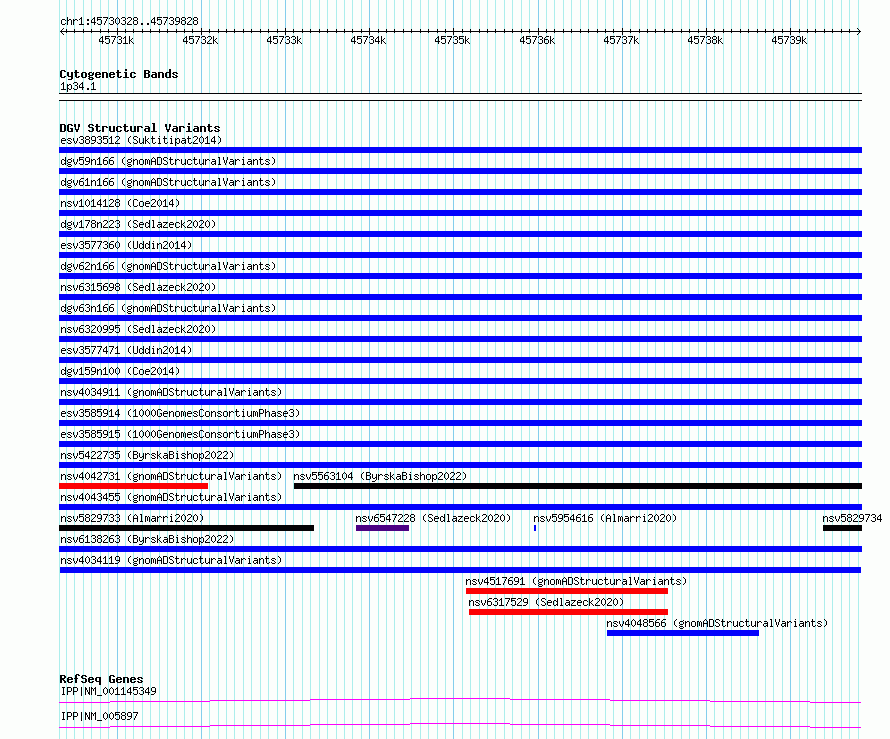Click nsv5954616 (Almarri2020) label
890x739 pixels.
click(605, 518)
